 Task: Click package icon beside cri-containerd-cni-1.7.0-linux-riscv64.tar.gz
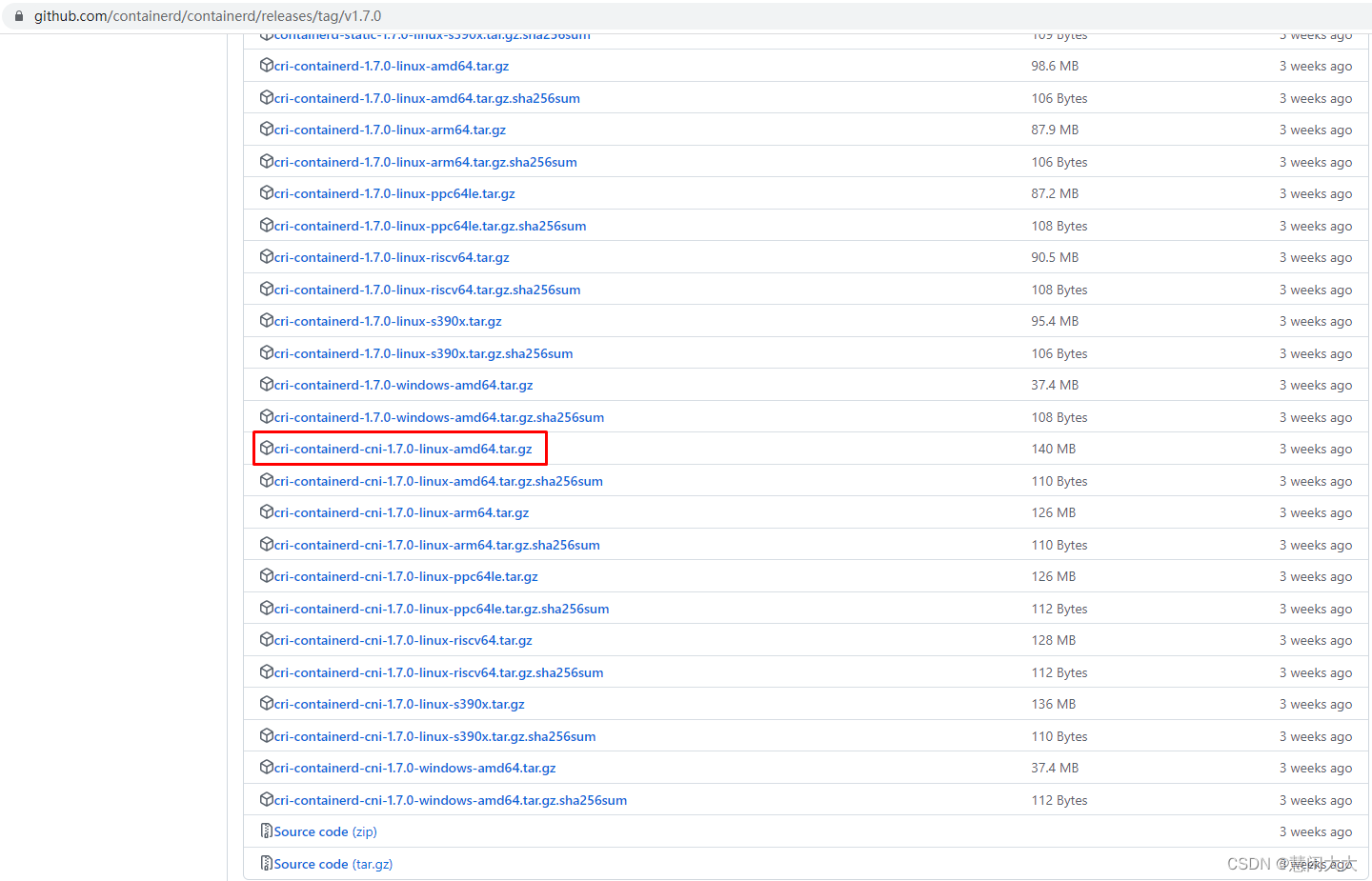point(267,639)
